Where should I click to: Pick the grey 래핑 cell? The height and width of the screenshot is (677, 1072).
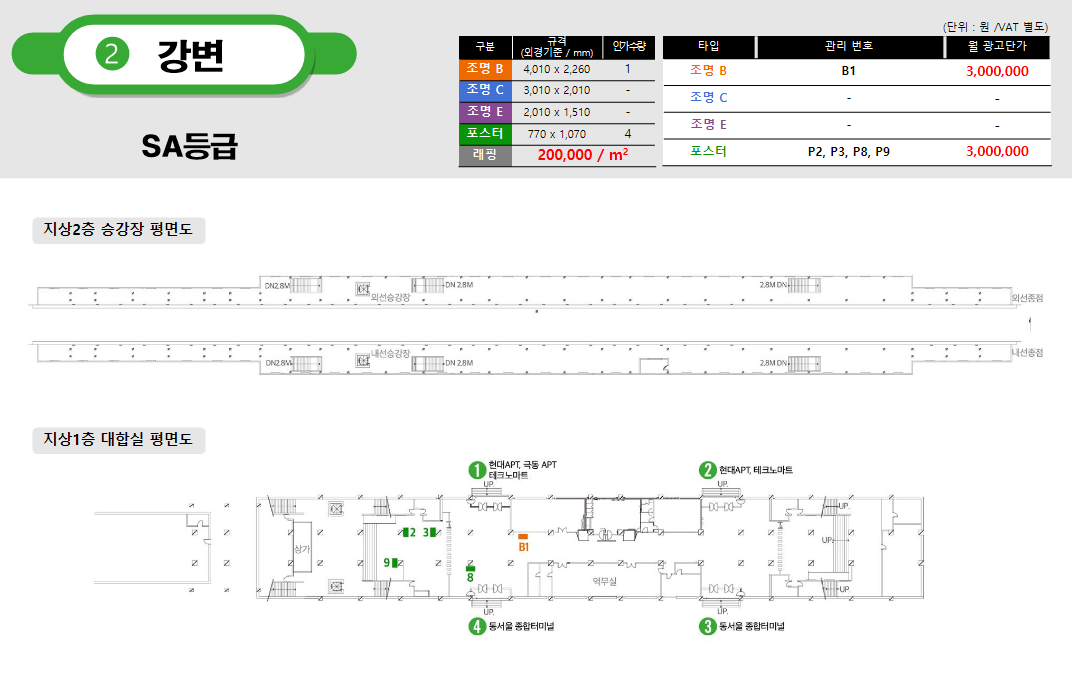tap(485, 155)
